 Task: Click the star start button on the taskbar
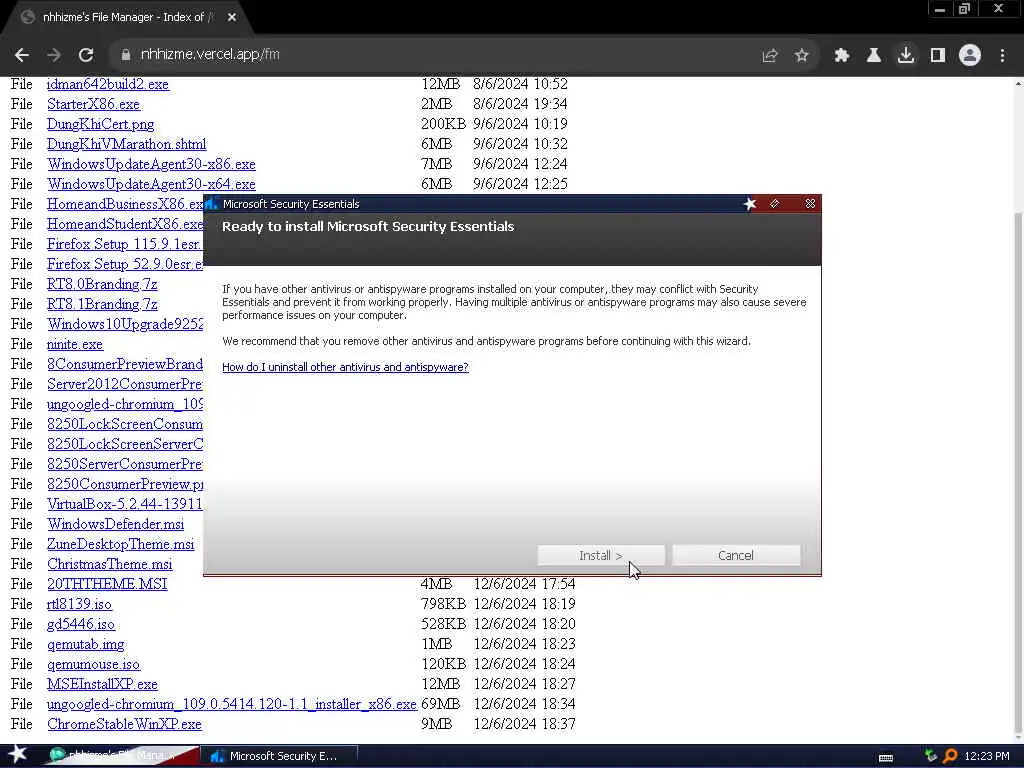(17, 754)
